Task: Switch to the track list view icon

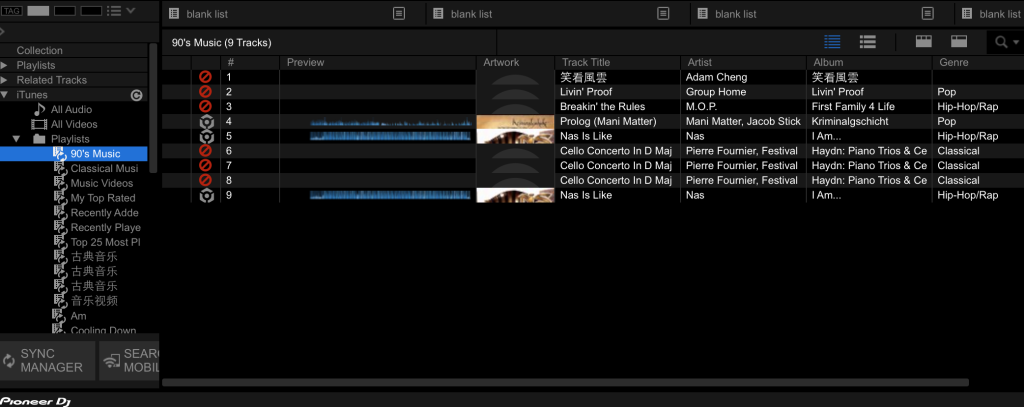Action: pos(832,42)
